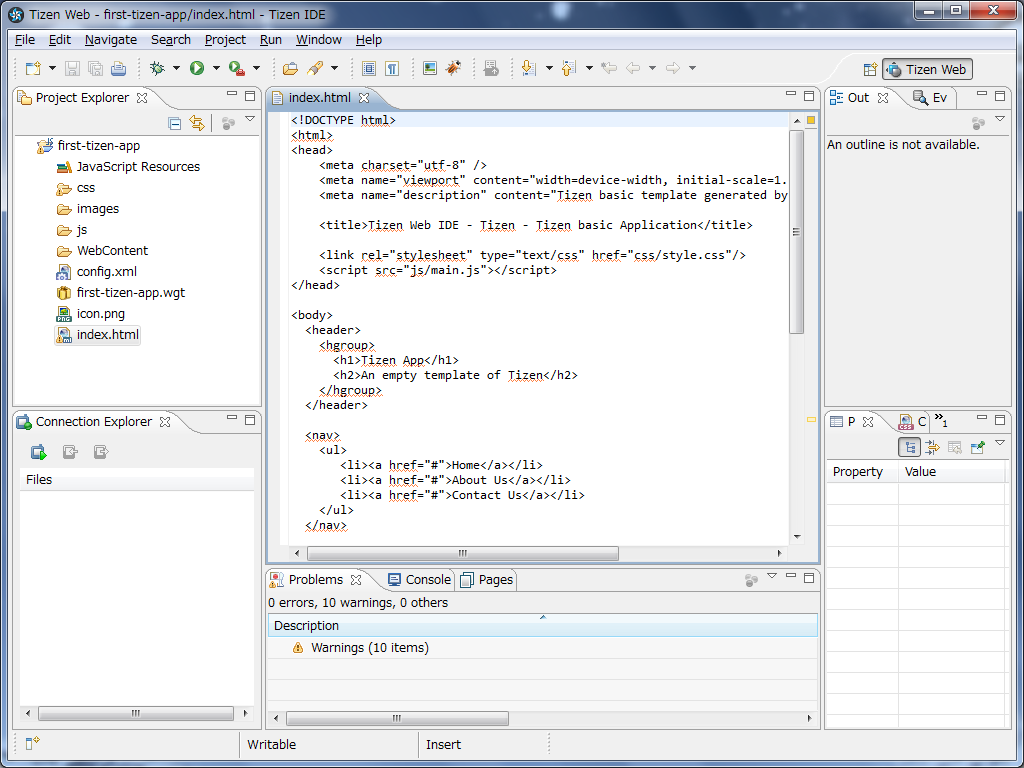Open the File menu
The image size is (1024, 768).
25,40
